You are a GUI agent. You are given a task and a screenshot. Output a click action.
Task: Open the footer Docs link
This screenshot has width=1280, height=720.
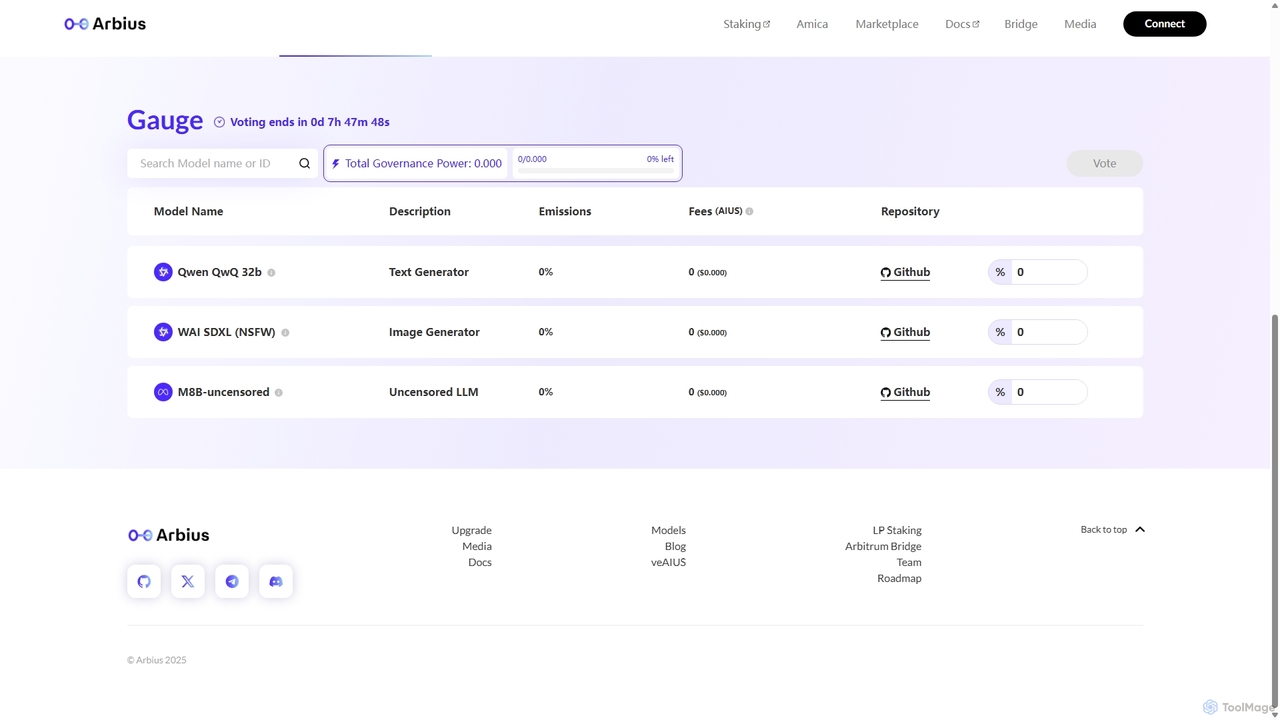tap(480, 562)
